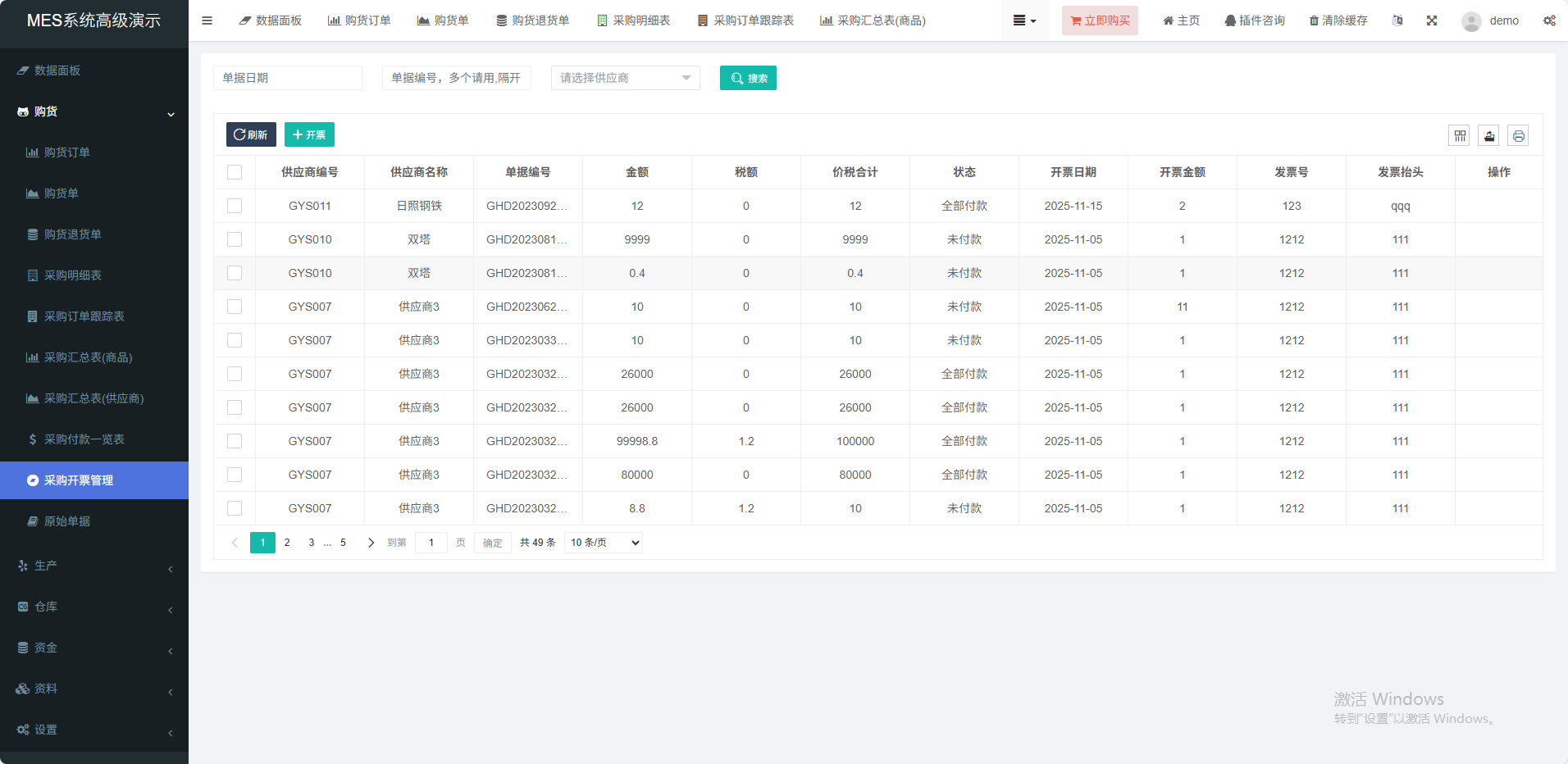Check the row checkbox for 日照钢铁
The height and width of the screenshot is (764, 1568).
pos(235,206)
